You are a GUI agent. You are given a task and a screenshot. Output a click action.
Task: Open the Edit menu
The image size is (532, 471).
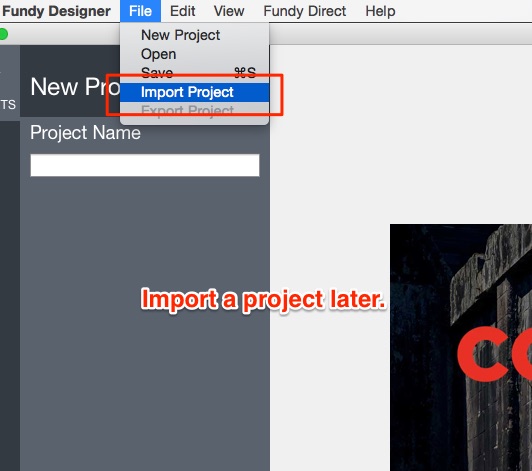[x=183, y=11]
